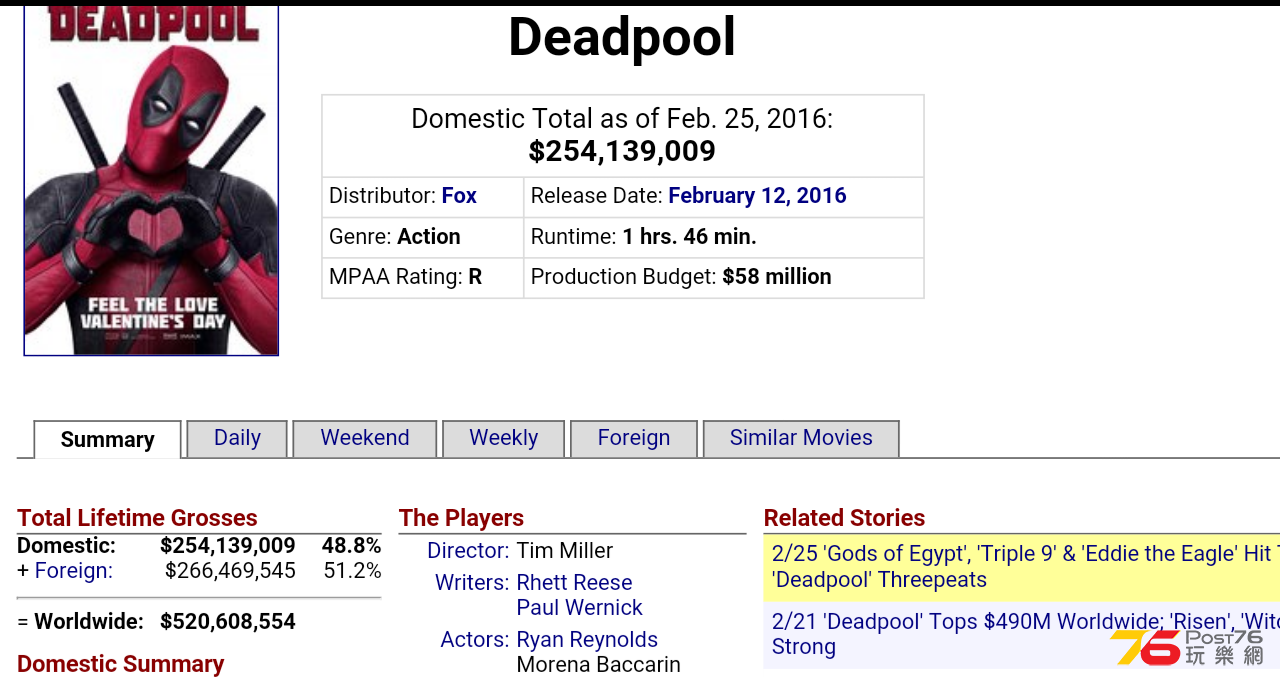Open the Director label link

468,551
